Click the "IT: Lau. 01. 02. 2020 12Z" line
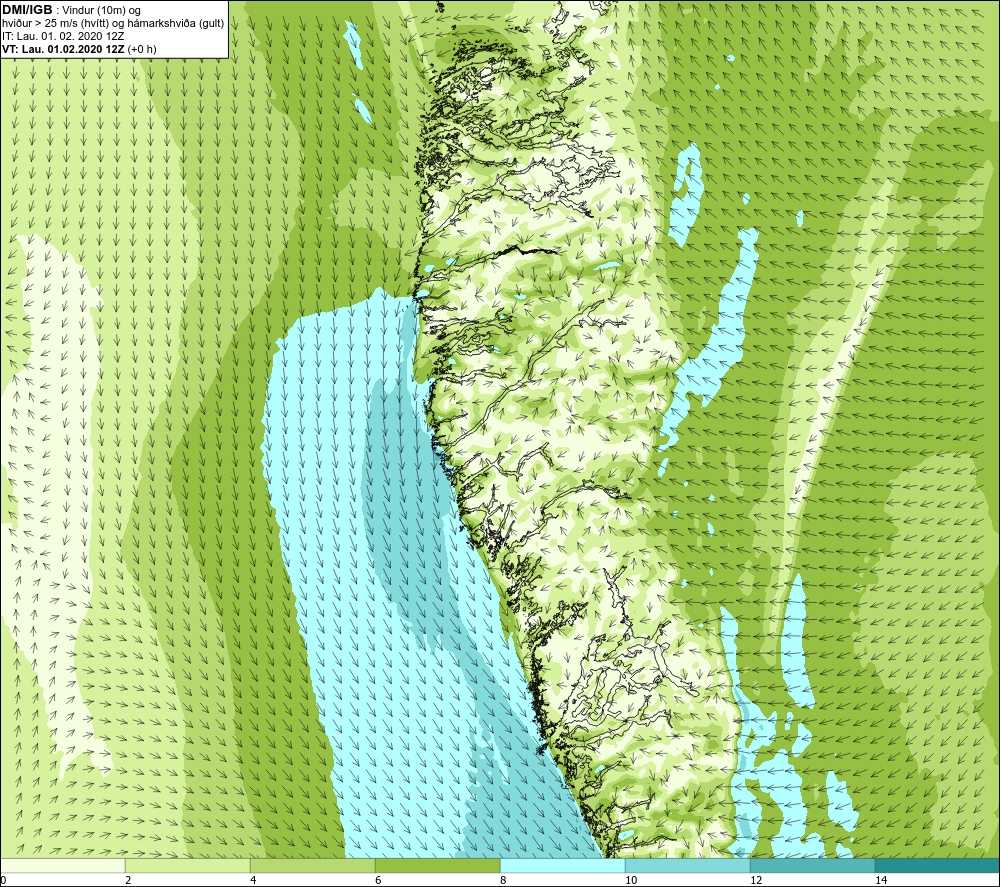This screenshot has width=1000, height=887. pos(62,36)
